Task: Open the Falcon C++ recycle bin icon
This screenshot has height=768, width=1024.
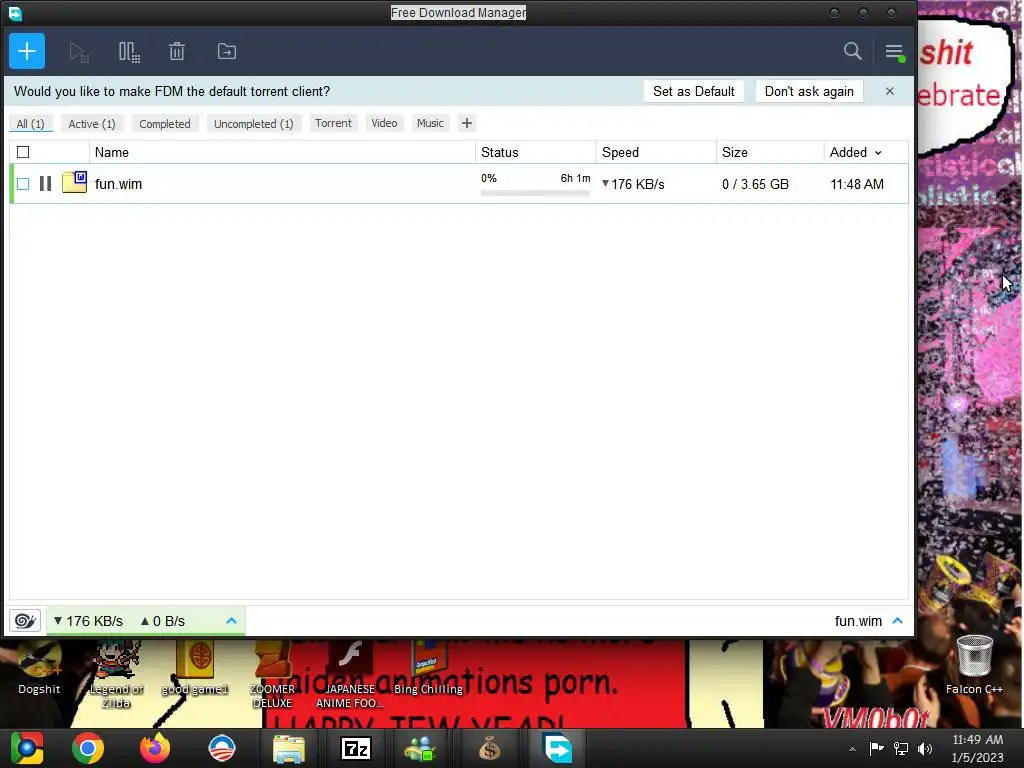Action: (974, 665)
